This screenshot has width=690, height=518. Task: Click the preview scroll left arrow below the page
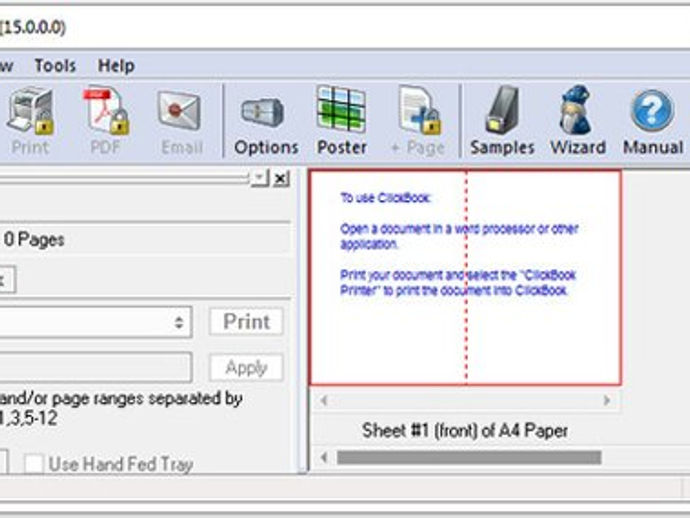point(324,400)
